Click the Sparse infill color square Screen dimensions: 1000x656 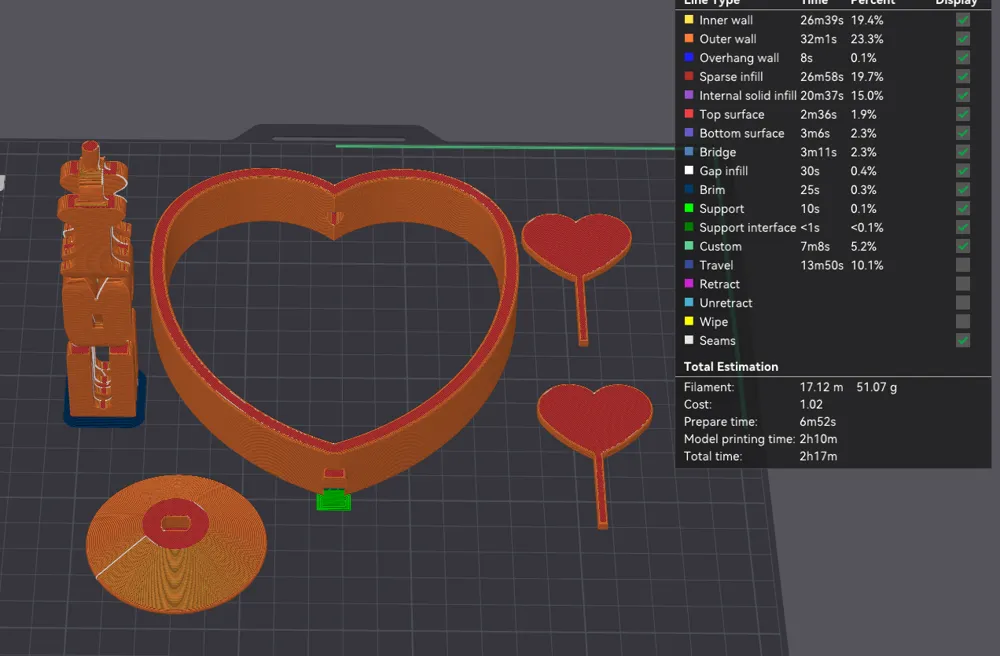[689, 77]
